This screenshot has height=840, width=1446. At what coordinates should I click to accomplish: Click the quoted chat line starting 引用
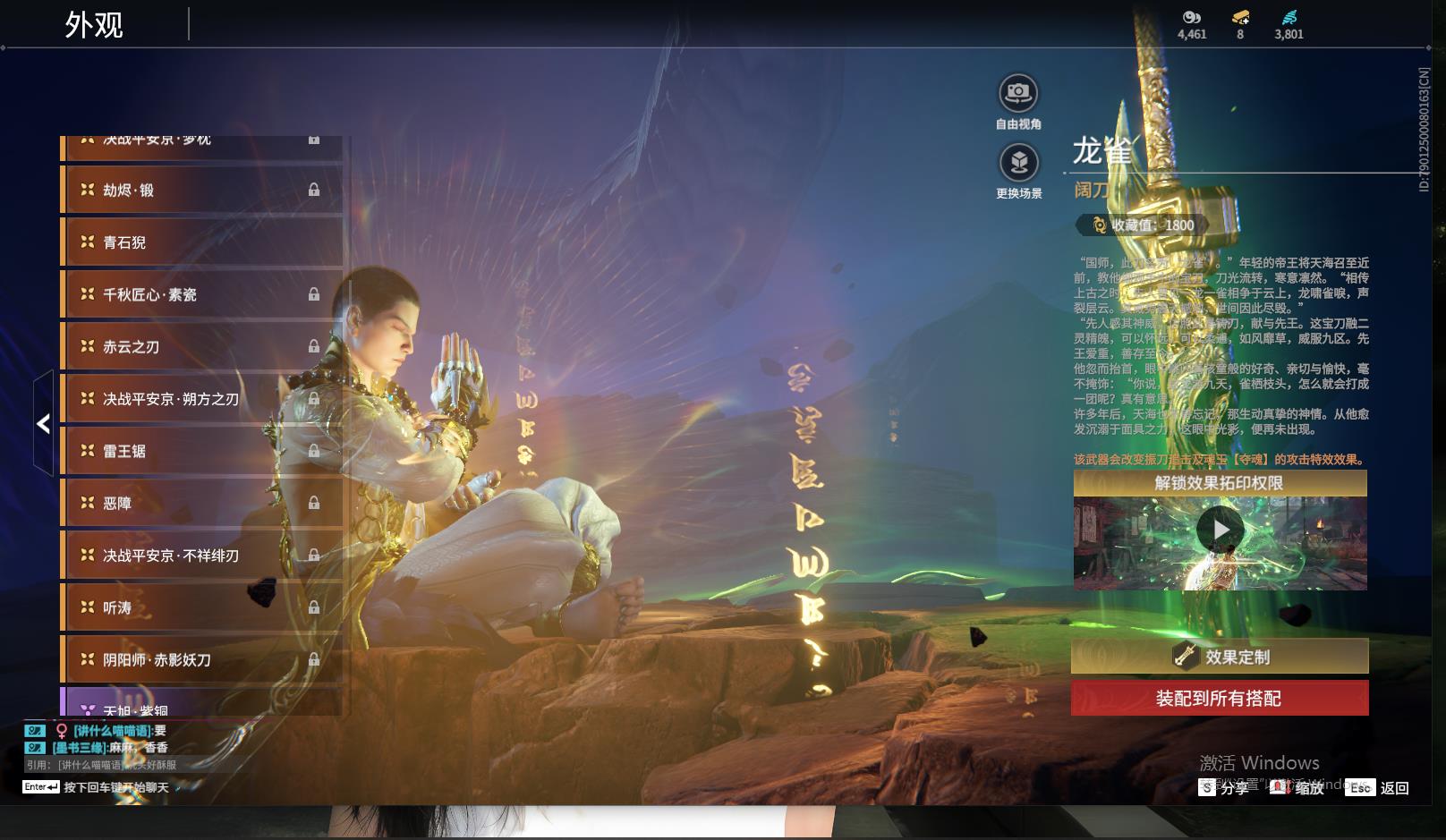(102, 765)
